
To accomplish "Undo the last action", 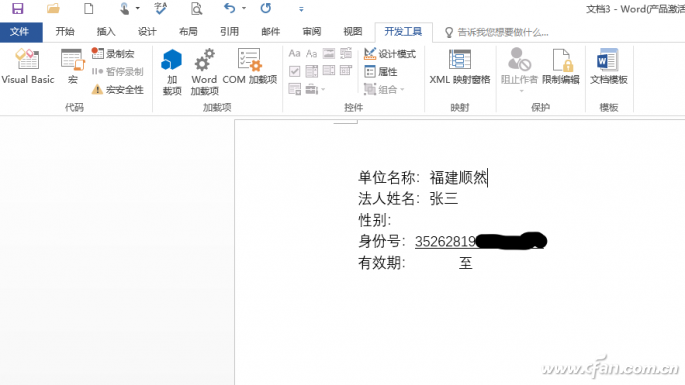I will (230, 8).
